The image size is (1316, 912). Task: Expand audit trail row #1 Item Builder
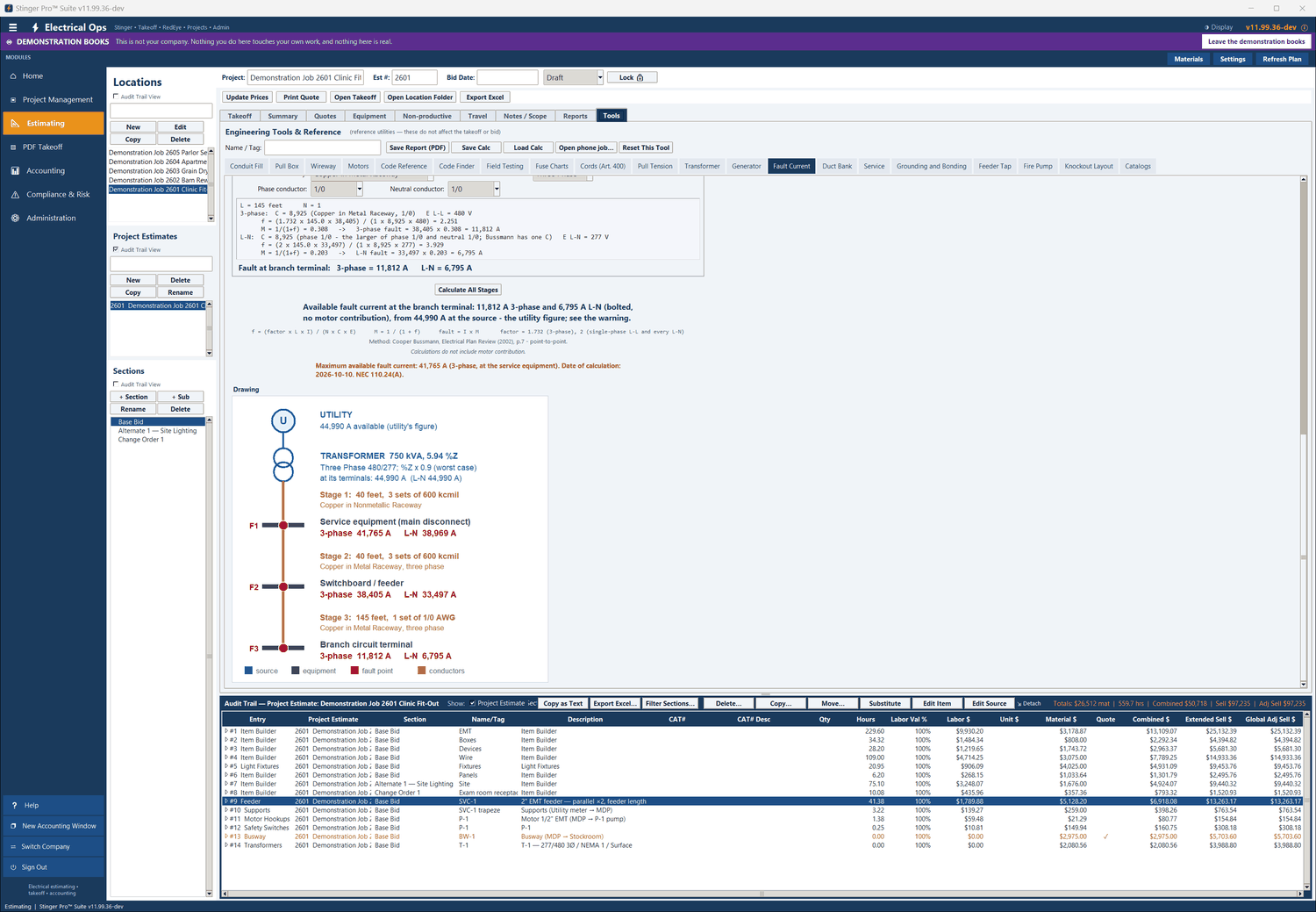[x=226, y=731]
